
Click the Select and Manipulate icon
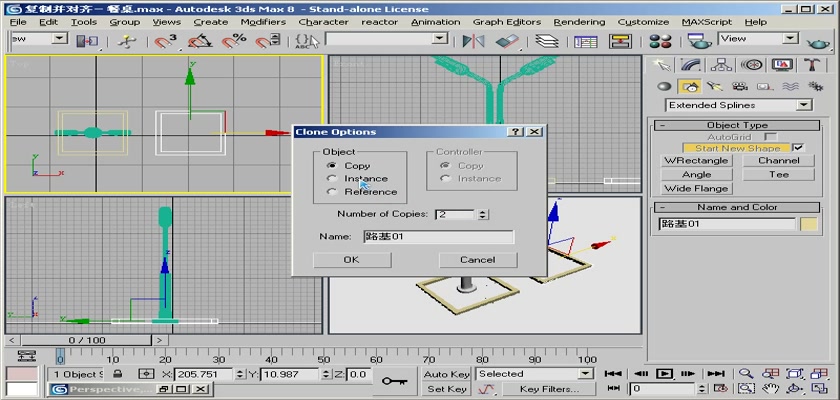click(x=126, y=41)
